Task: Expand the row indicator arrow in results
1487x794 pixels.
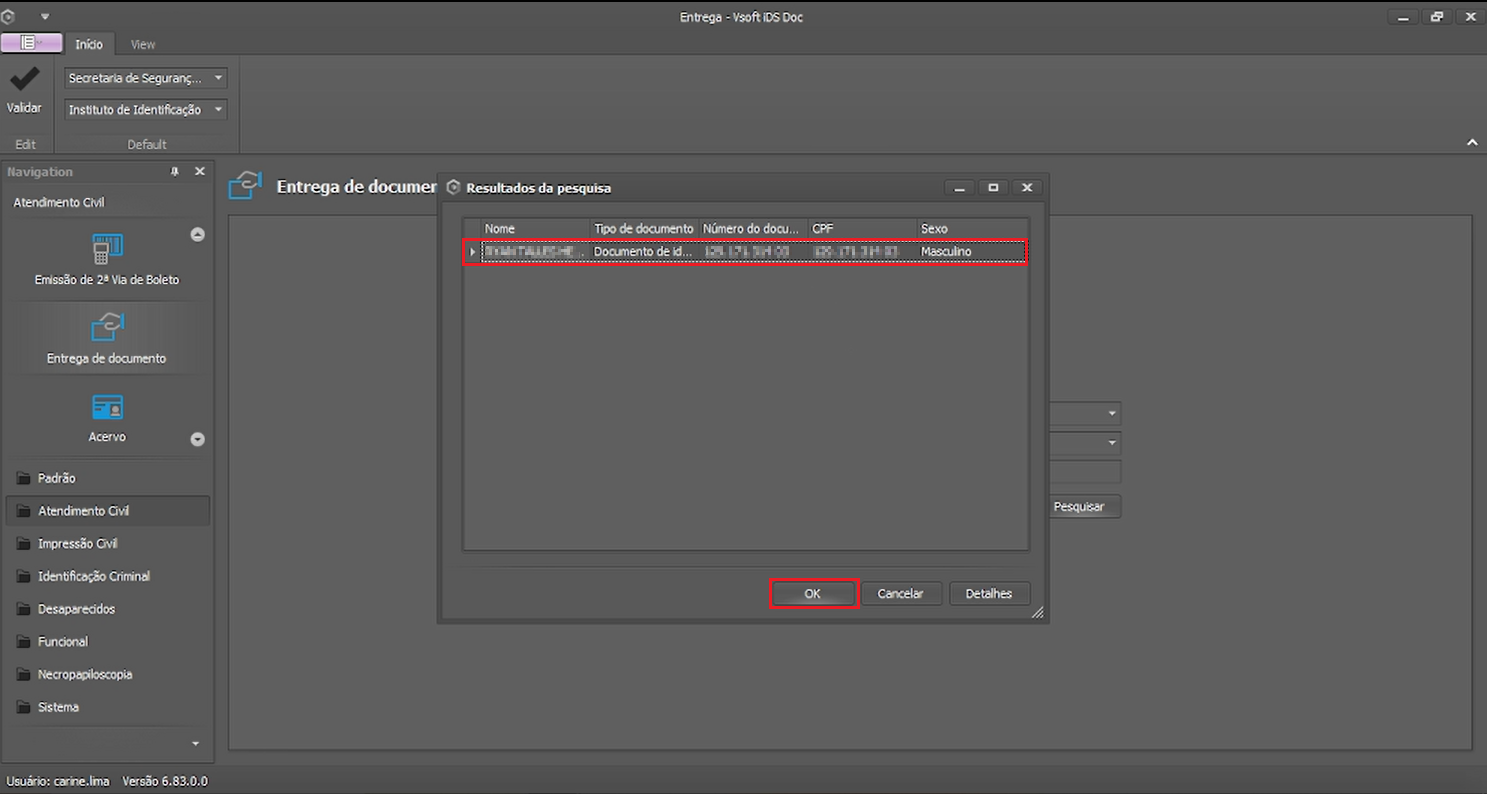Action: 473,252
